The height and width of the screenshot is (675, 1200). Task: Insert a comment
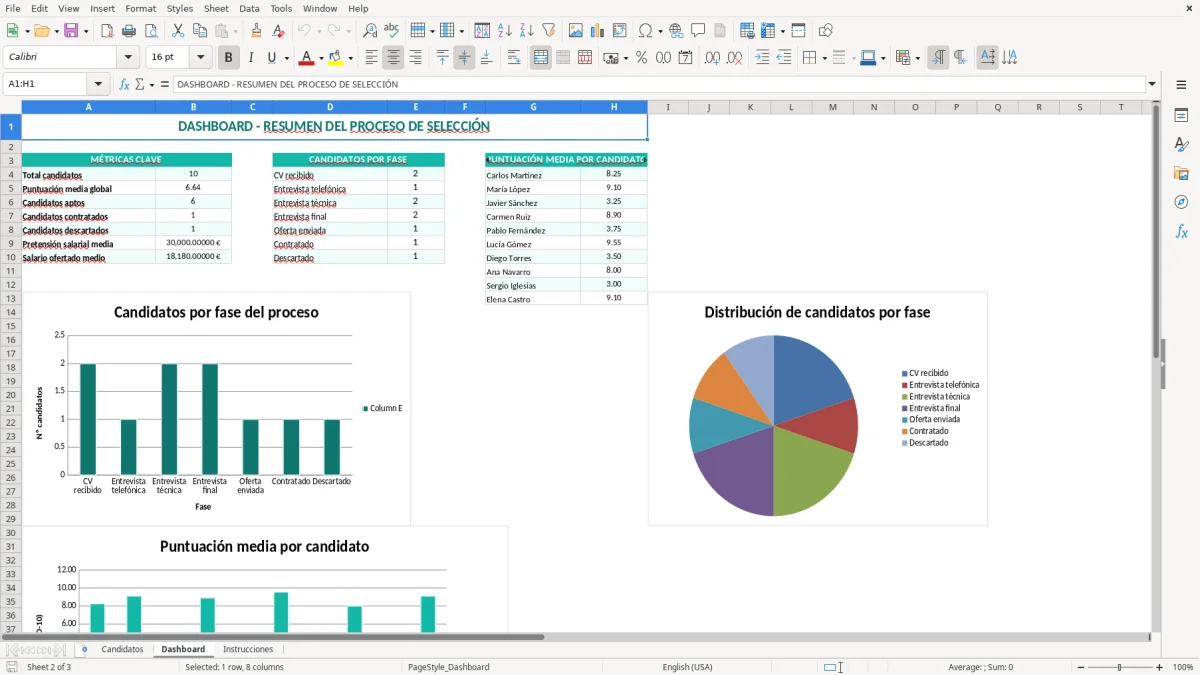coord(698,31)
